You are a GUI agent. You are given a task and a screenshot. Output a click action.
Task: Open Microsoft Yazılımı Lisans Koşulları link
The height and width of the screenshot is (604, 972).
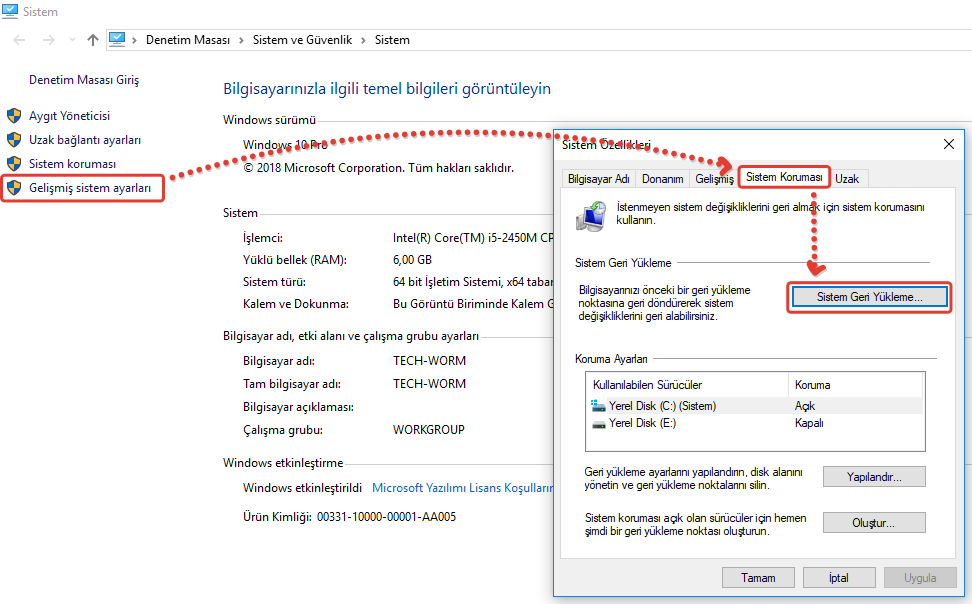pyautogui.click(x=462, y=488)
